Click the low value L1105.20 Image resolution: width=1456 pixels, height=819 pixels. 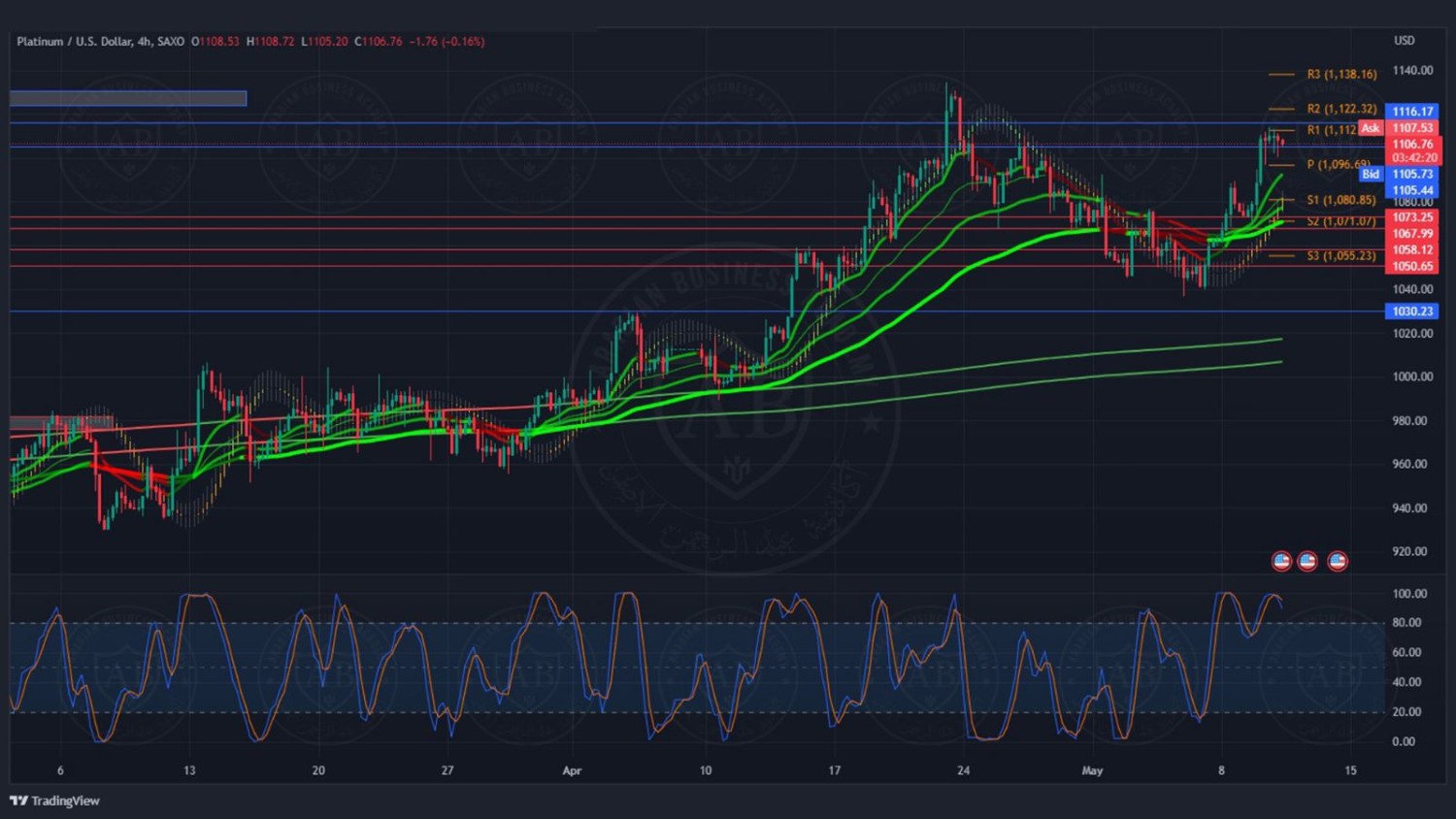[x=324, y=42]
